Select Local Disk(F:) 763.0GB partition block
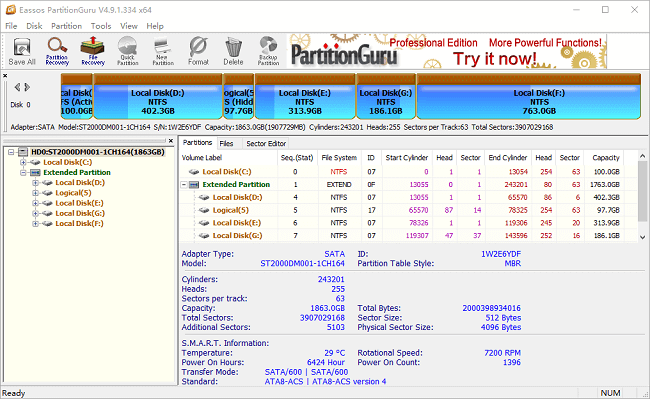 tap(529, 97)
